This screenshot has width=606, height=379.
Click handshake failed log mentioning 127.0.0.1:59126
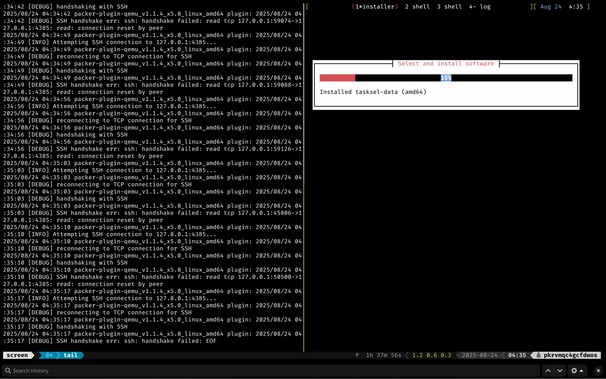tap(153, 149)
